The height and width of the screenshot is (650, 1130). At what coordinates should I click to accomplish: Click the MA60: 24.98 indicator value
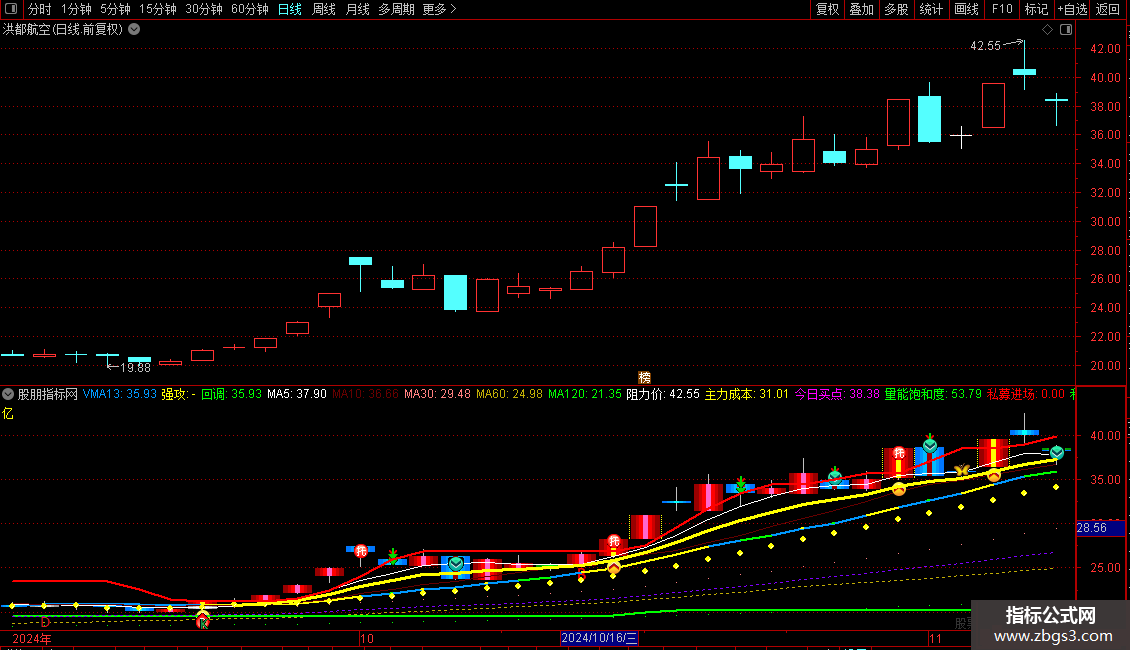coord(510,394)
